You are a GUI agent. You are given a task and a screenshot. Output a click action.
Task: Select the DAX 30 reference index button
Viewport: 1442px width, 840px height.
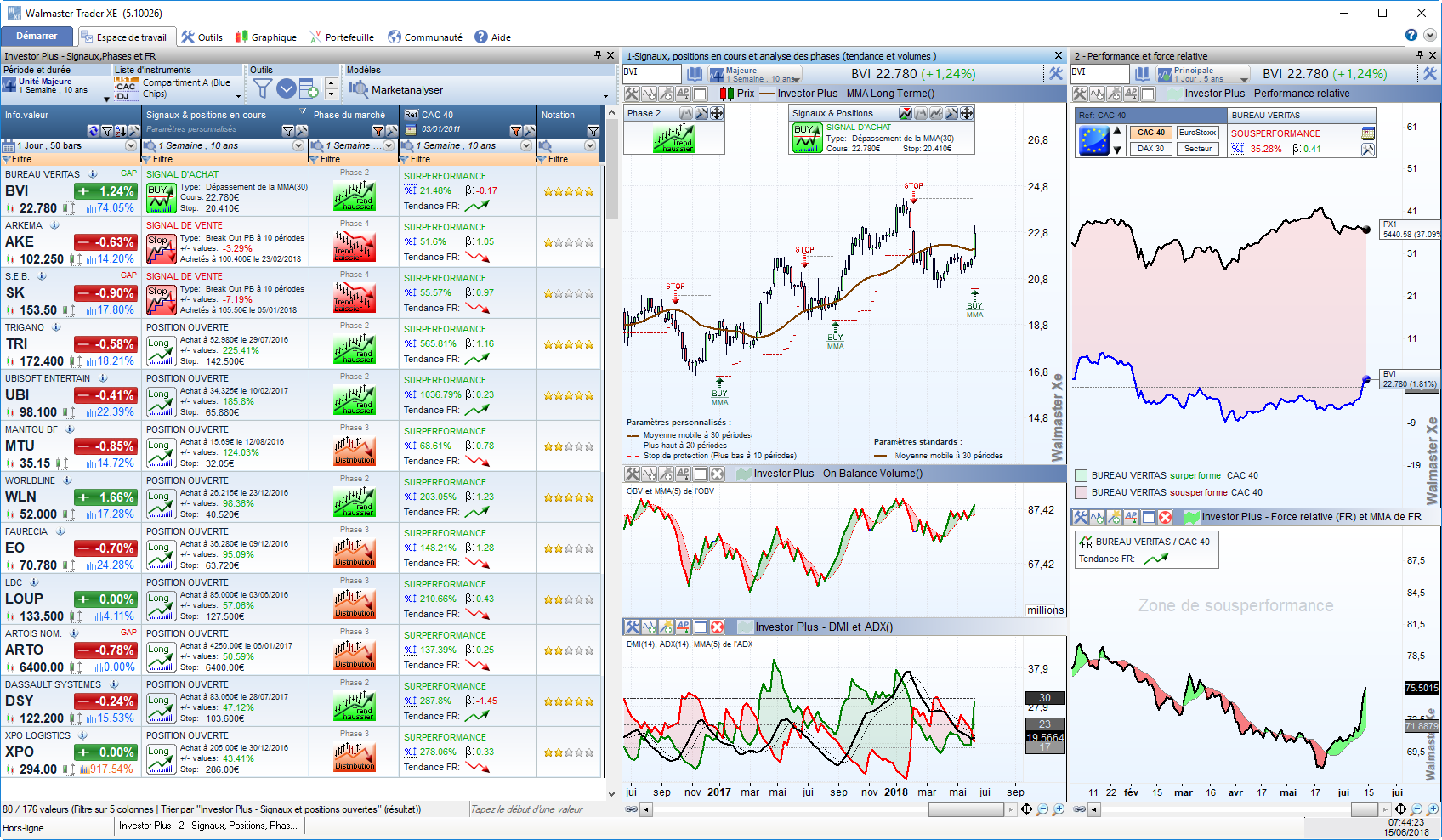click(1151, 149)
